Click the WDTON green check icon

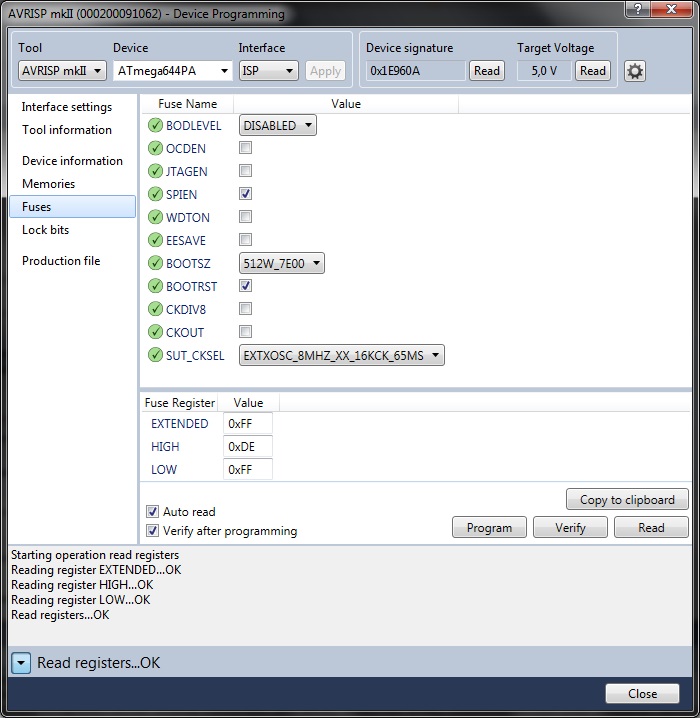(155, 217)
